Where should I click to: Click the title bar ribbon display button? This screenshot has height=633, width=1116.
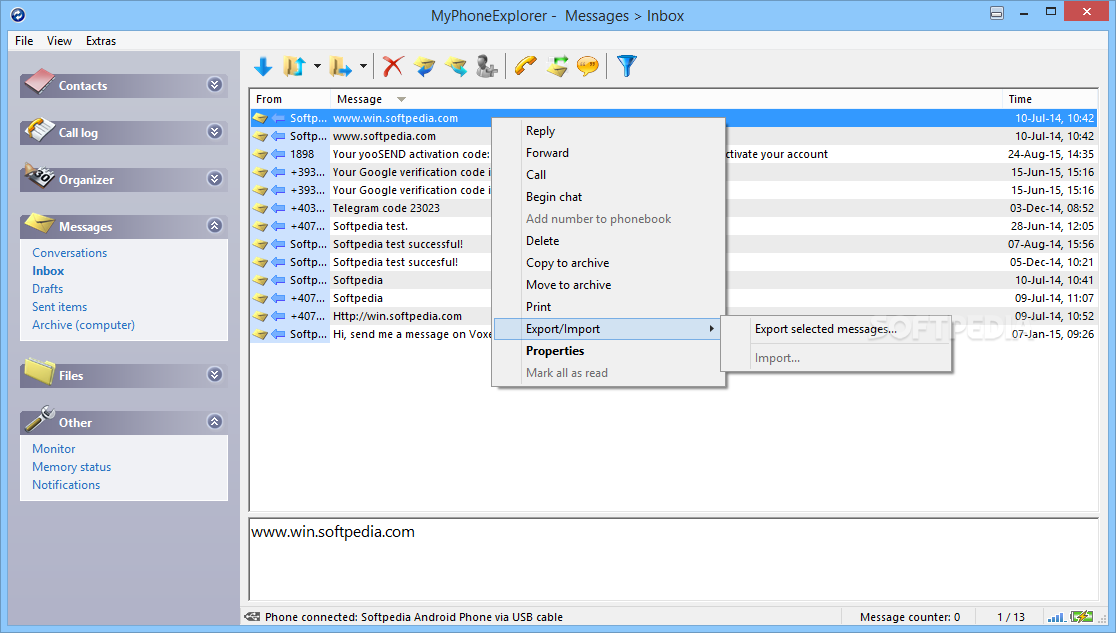tap(997, 13)
